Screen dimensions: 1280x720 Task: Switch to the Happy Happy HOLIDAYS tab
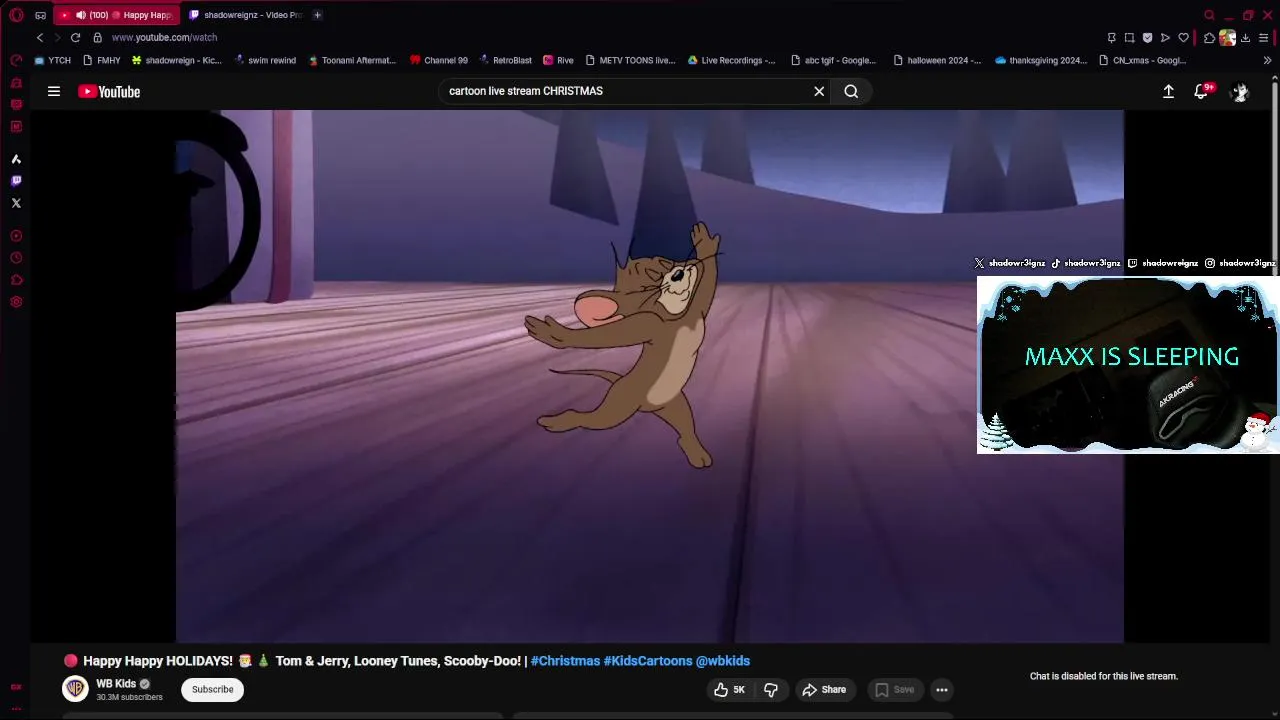117,15
